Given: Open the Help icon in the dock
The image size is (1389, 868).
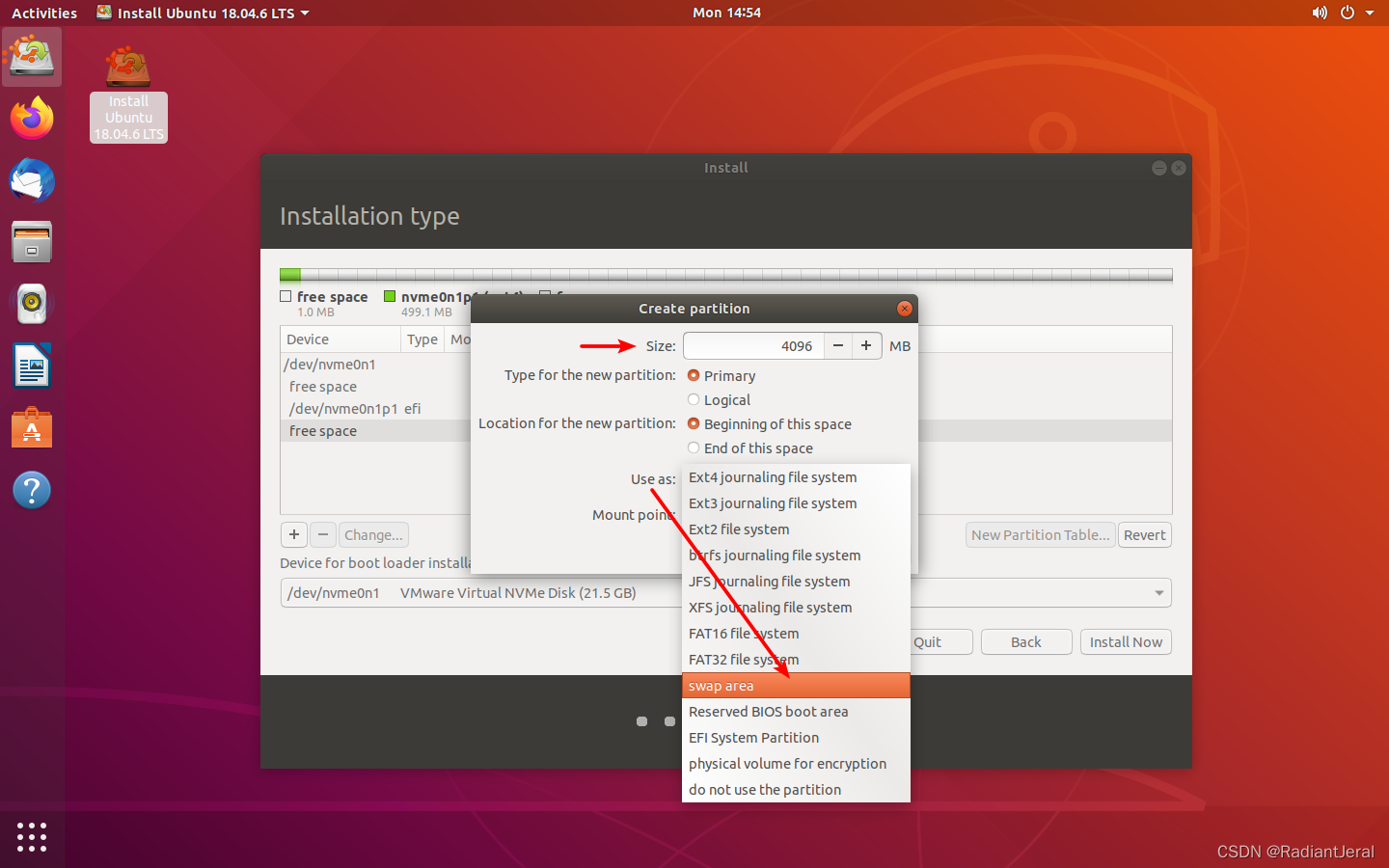Looking at the screenshot, I should pos(32,490).
